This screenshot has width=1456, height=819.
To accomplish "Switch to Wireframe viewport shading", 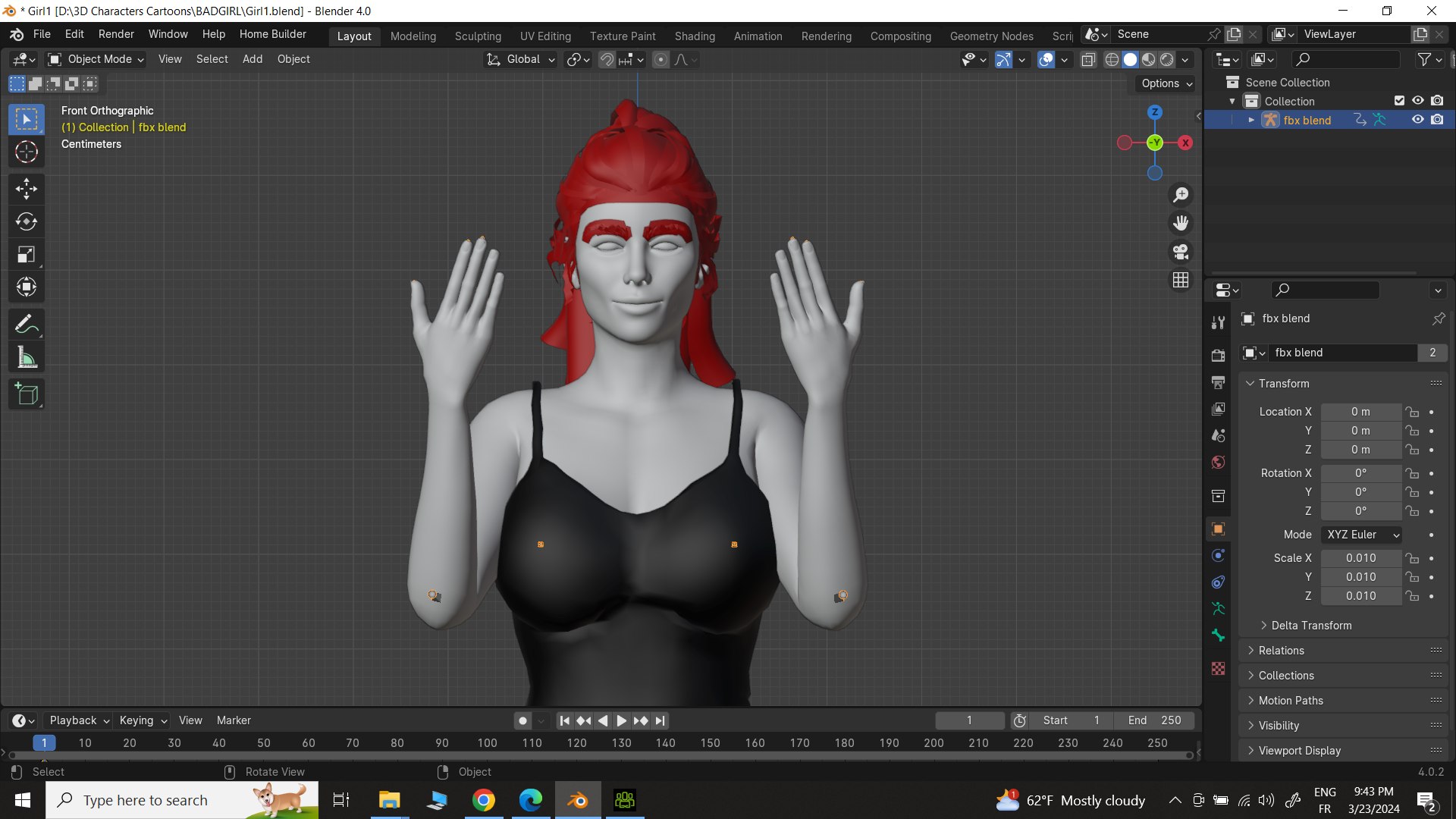I will [x=1112, y=59].
